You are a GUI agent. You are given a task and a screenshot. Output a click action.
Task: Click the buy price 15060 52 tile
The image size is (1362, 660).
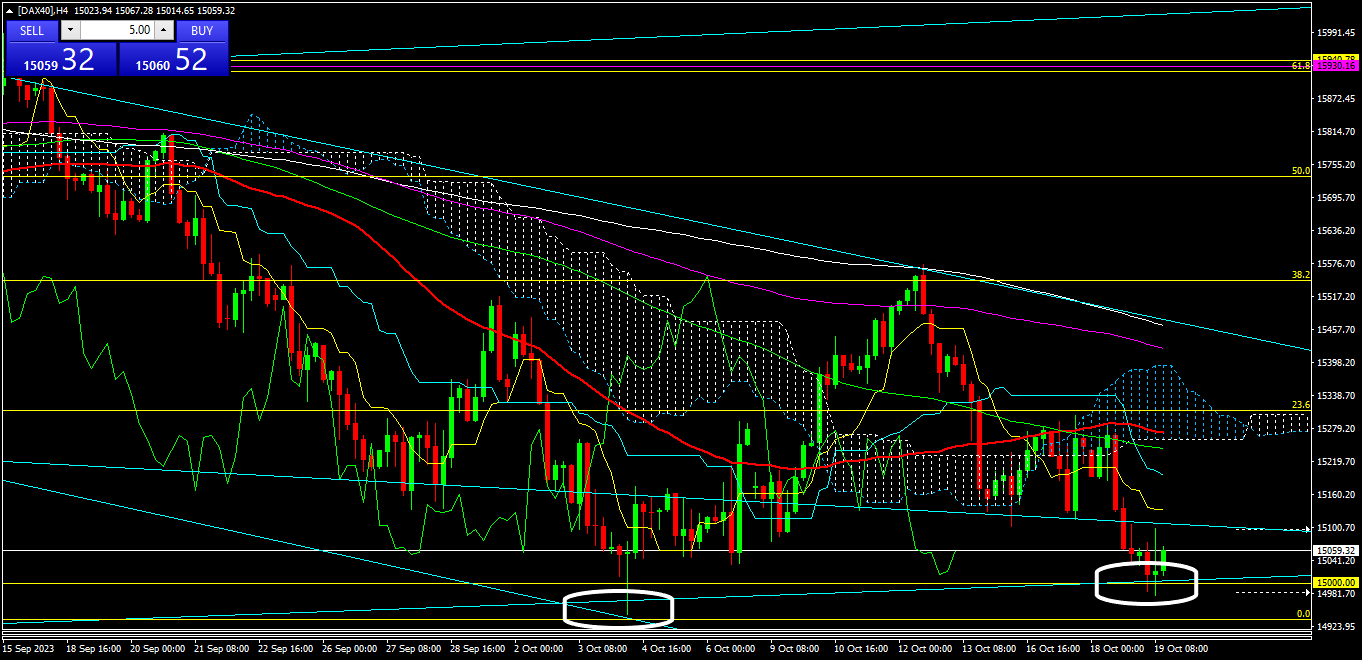coord(174,60)
